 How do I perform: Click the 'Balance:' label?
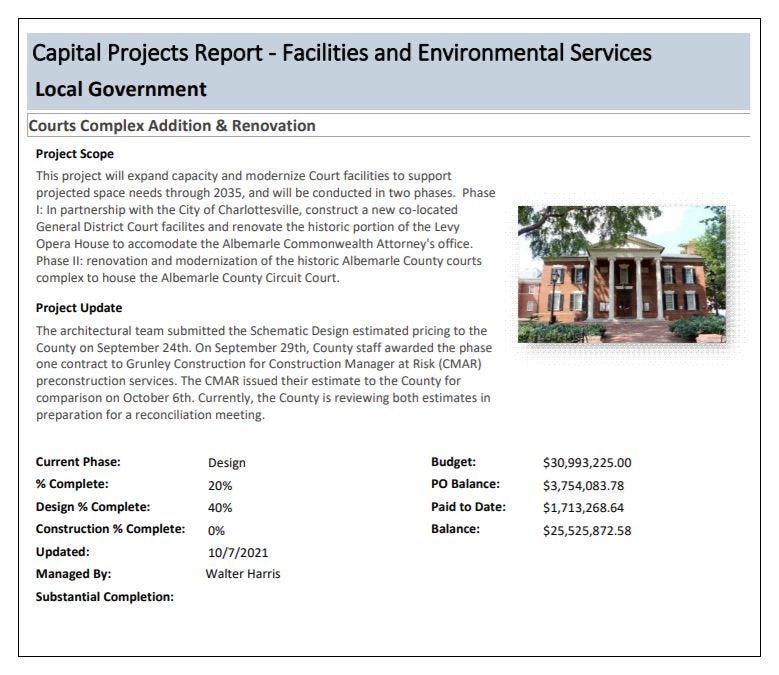456,529
